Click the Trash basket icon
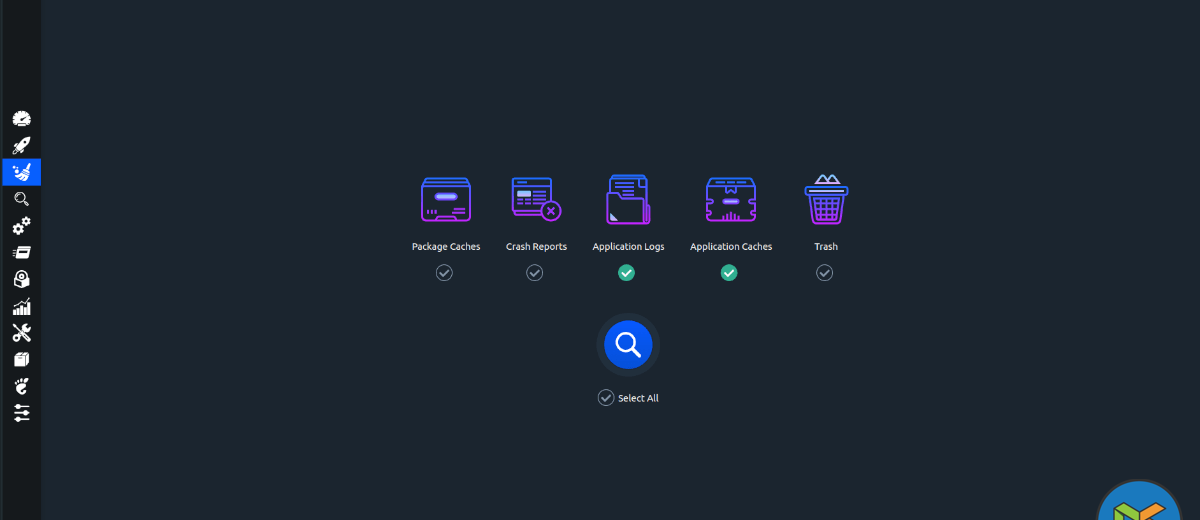This screenshot has width=1200, height=520. click(826, 199)
